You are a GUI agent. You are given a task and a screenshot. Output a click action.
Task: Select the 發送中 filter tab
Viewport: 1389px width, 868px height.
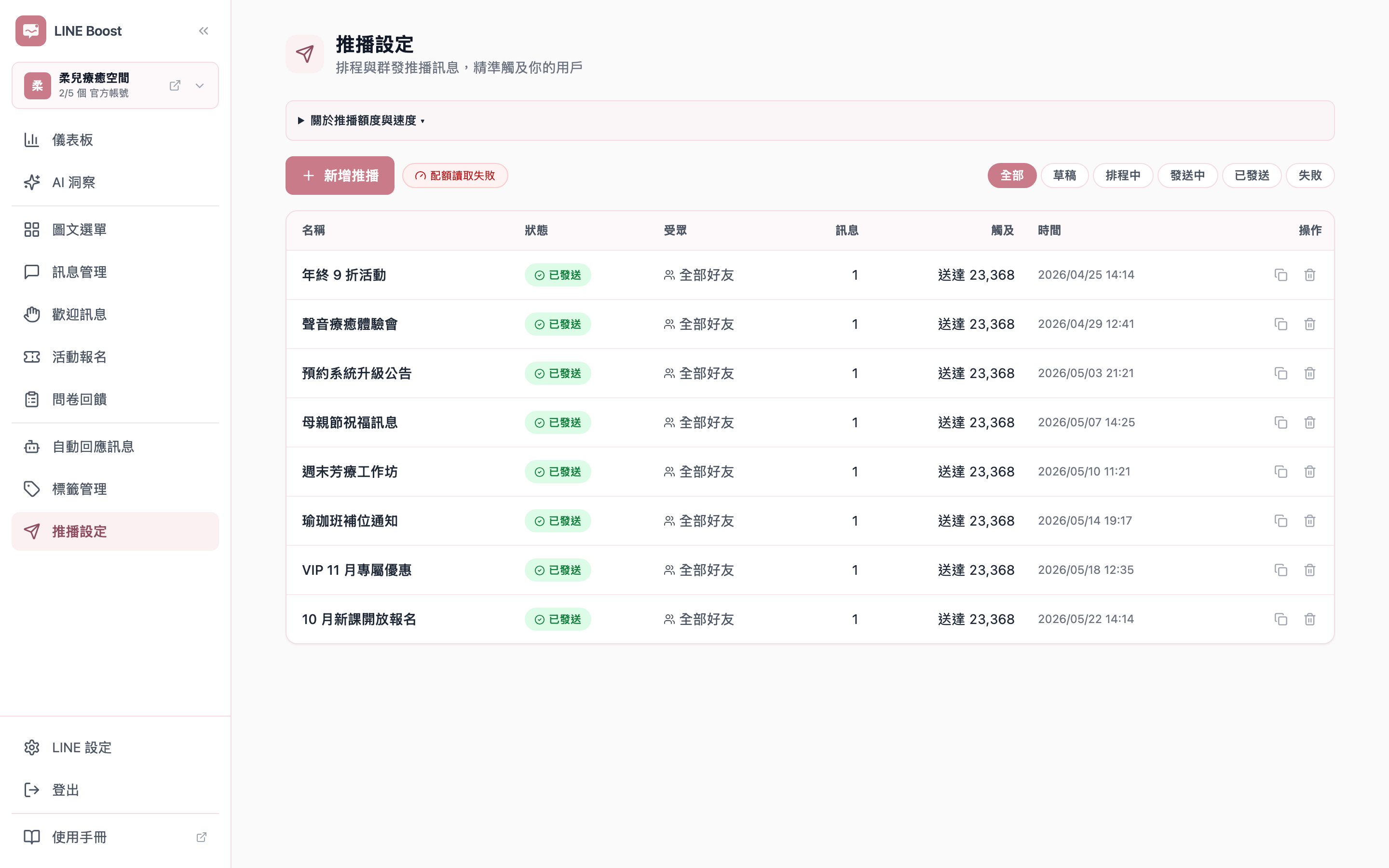[x=1187, y=176]
